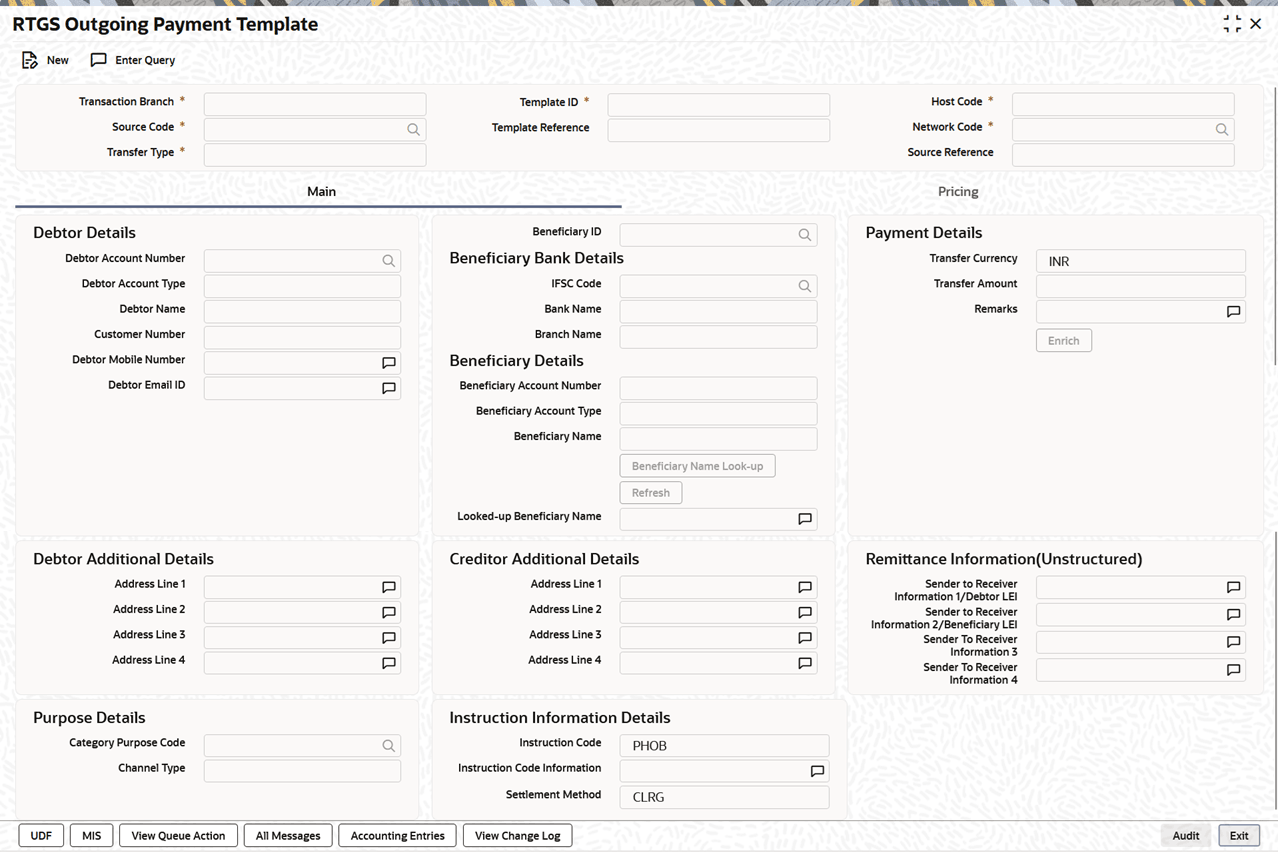The image size is (1278, 852).
Task: Focus the Channel Type field
Action: point(302,770)
